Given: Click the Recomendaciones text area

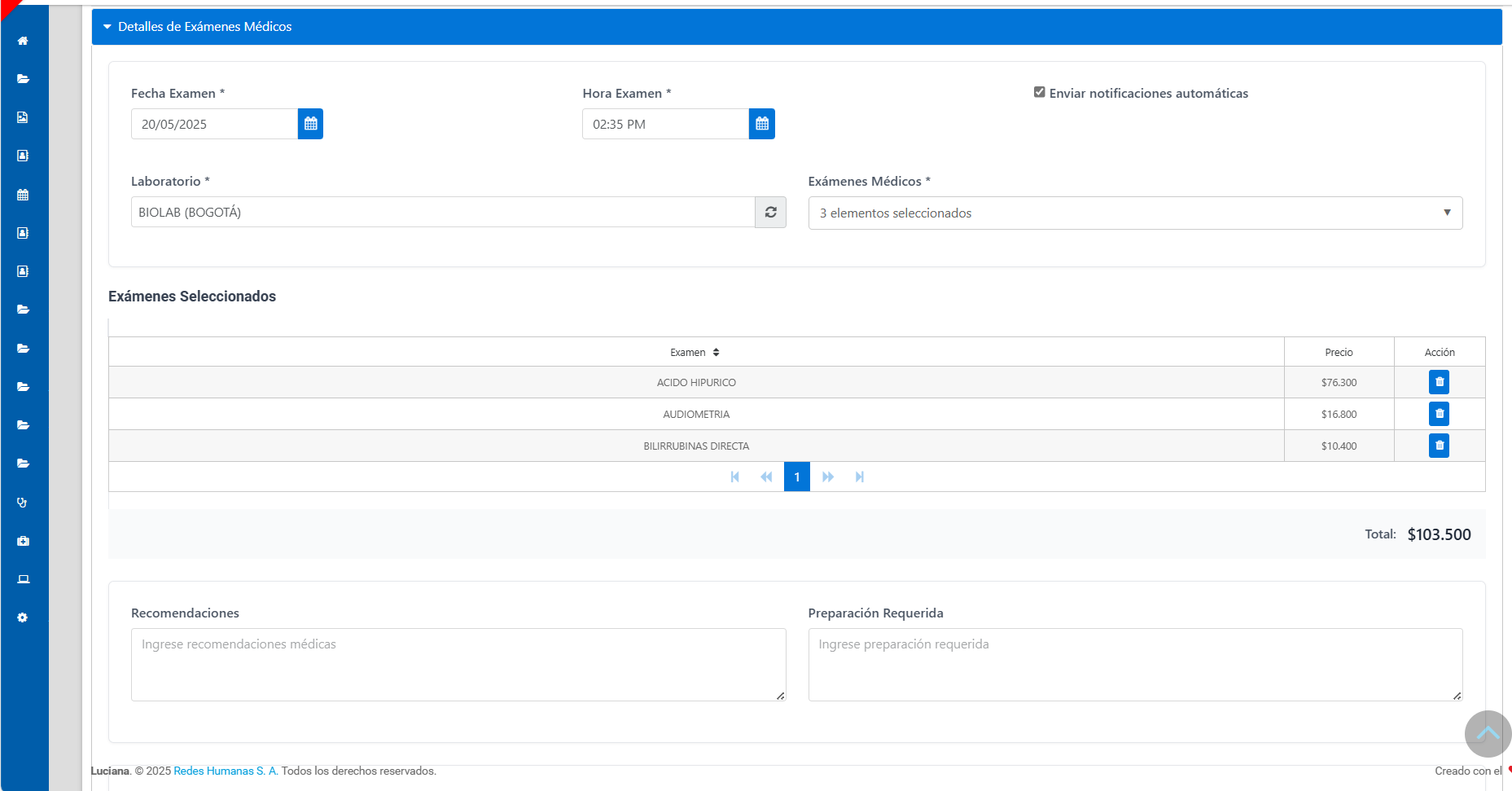Looking at the screenshot, I should point(458,664).
